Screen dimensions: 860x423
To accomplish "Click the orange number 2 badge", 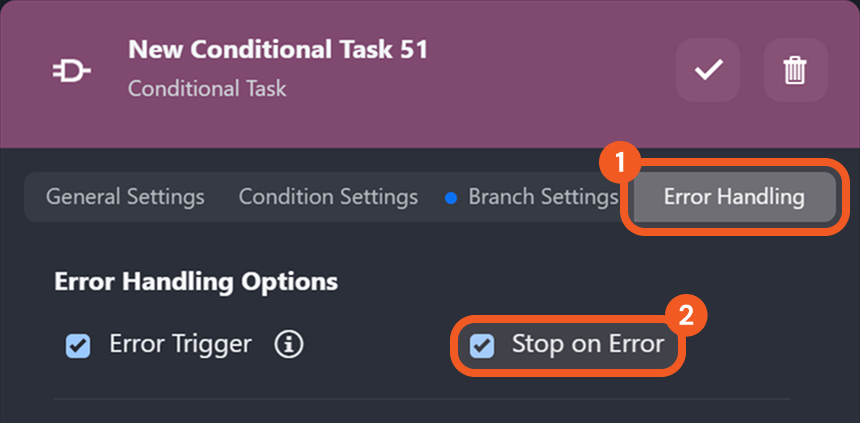I will pyautogui.click(x=687, y=316).
